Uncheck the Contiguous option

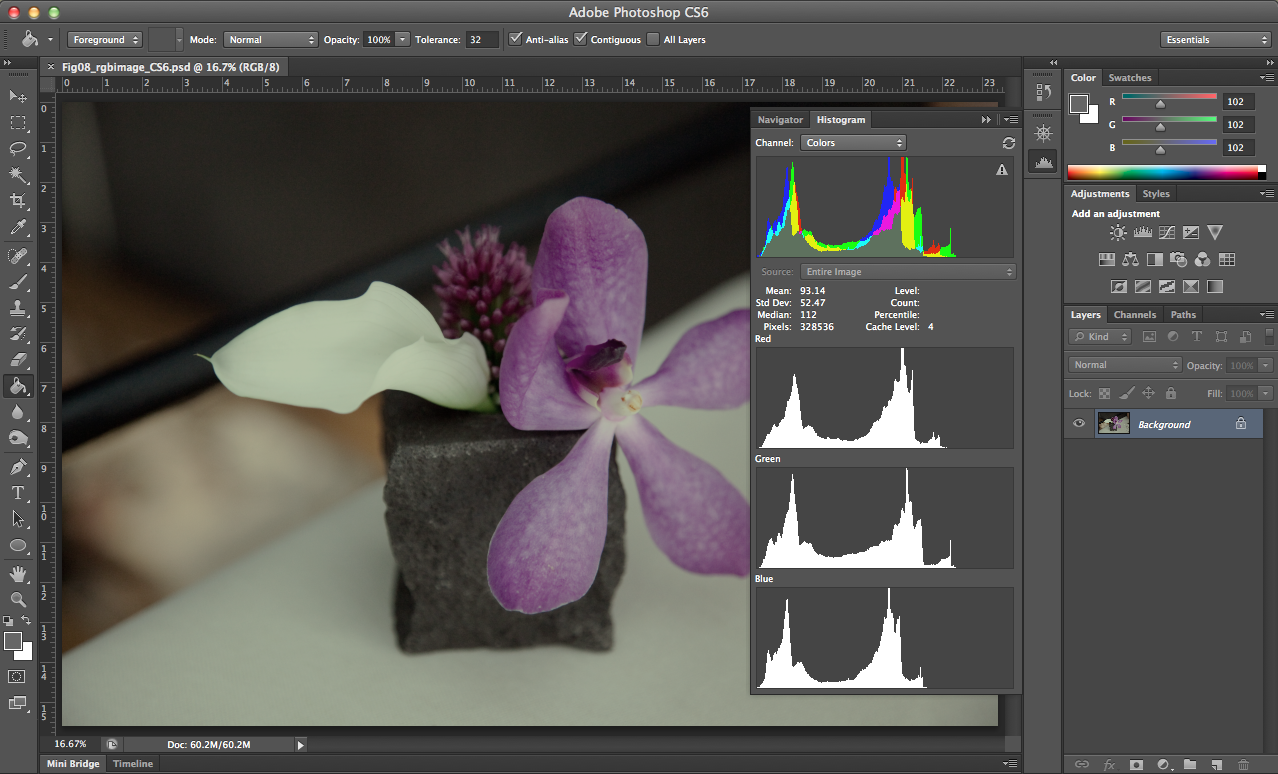click(x=580, y=40)
